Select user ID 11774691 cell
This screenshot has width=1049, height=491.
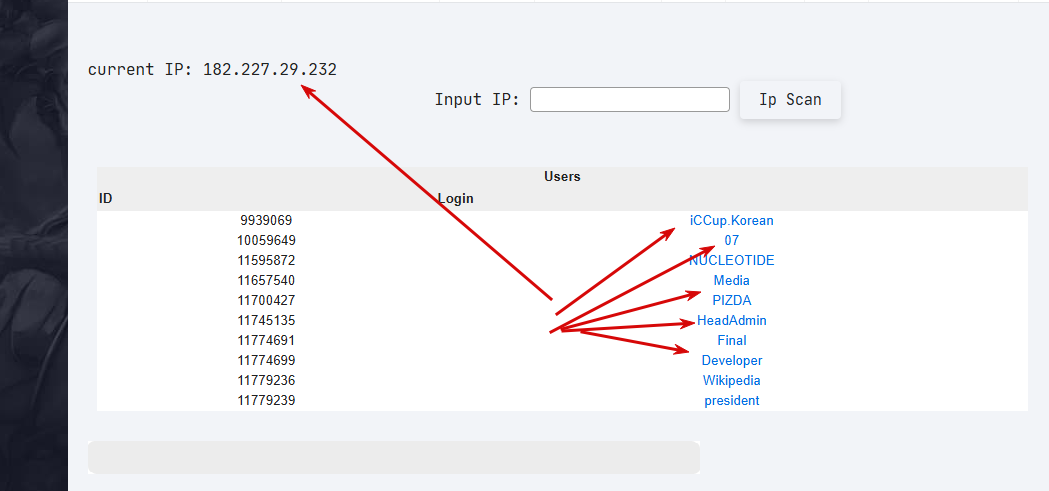266,340
